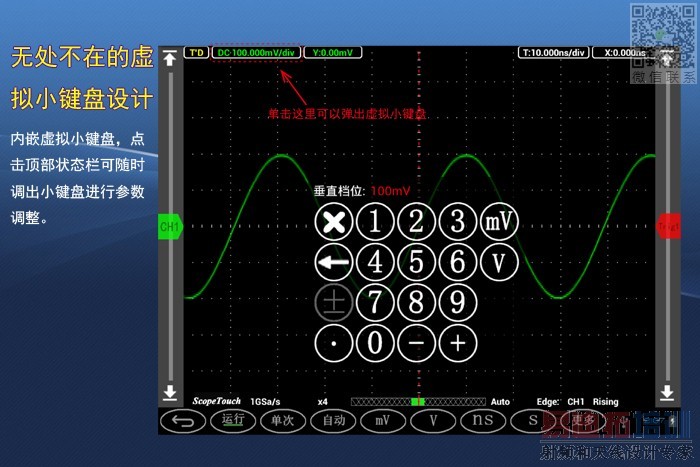This screenshot has height=467, width=700.
Task: Click the 100mV value in keypad header
Action: pos(390,191)
